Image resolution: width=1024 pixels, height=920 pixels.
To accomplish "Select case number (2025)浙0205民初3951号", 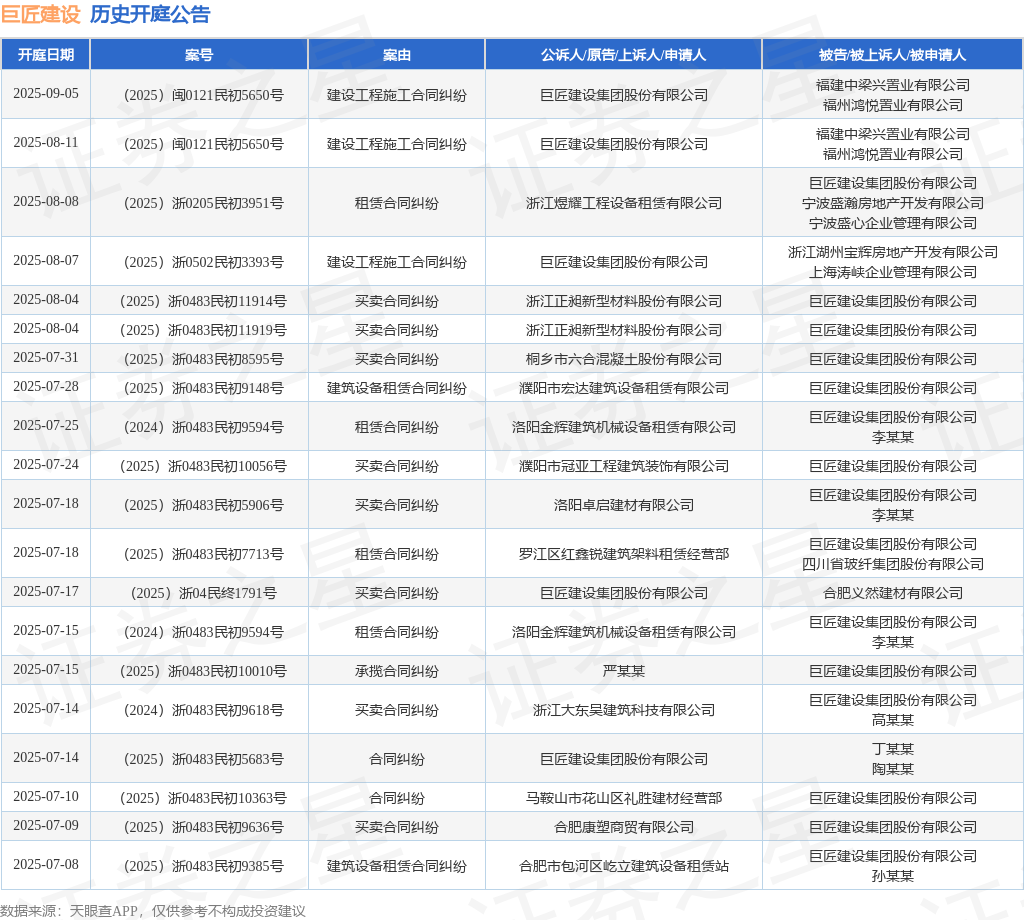I will tap(202, 203).
